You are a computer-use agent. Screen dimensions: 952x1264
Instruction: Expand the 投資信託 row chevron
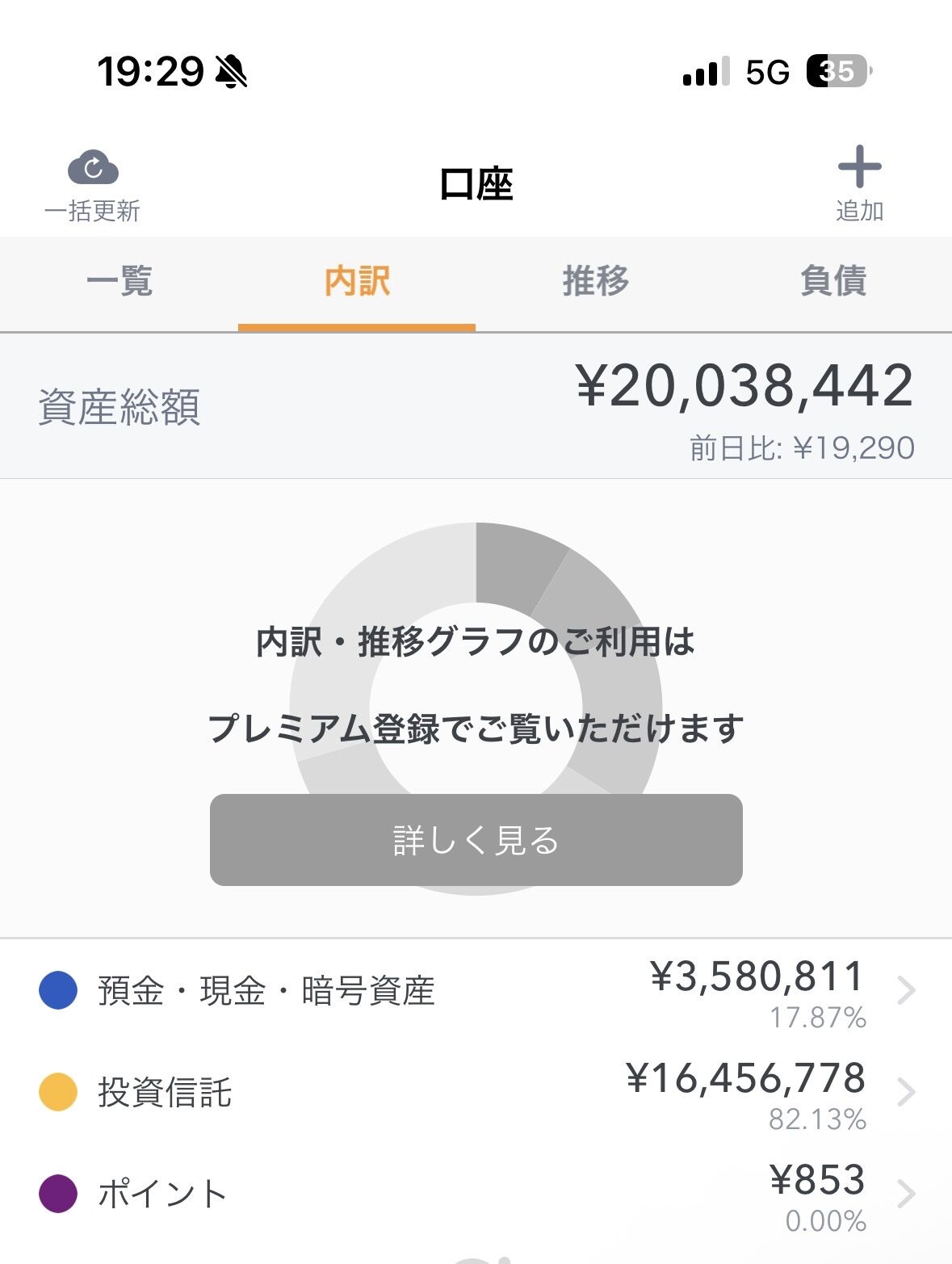[x=907, y=1092]
